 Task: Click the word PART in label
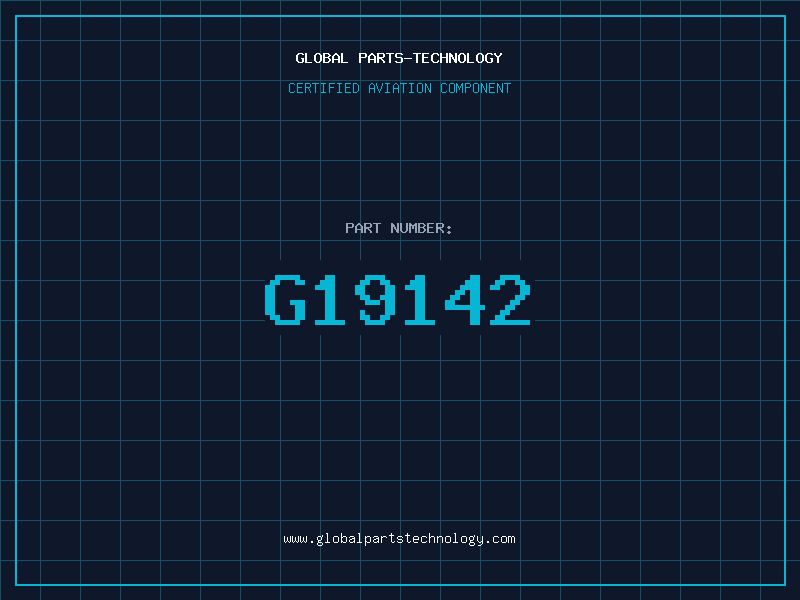coord(363,228)
